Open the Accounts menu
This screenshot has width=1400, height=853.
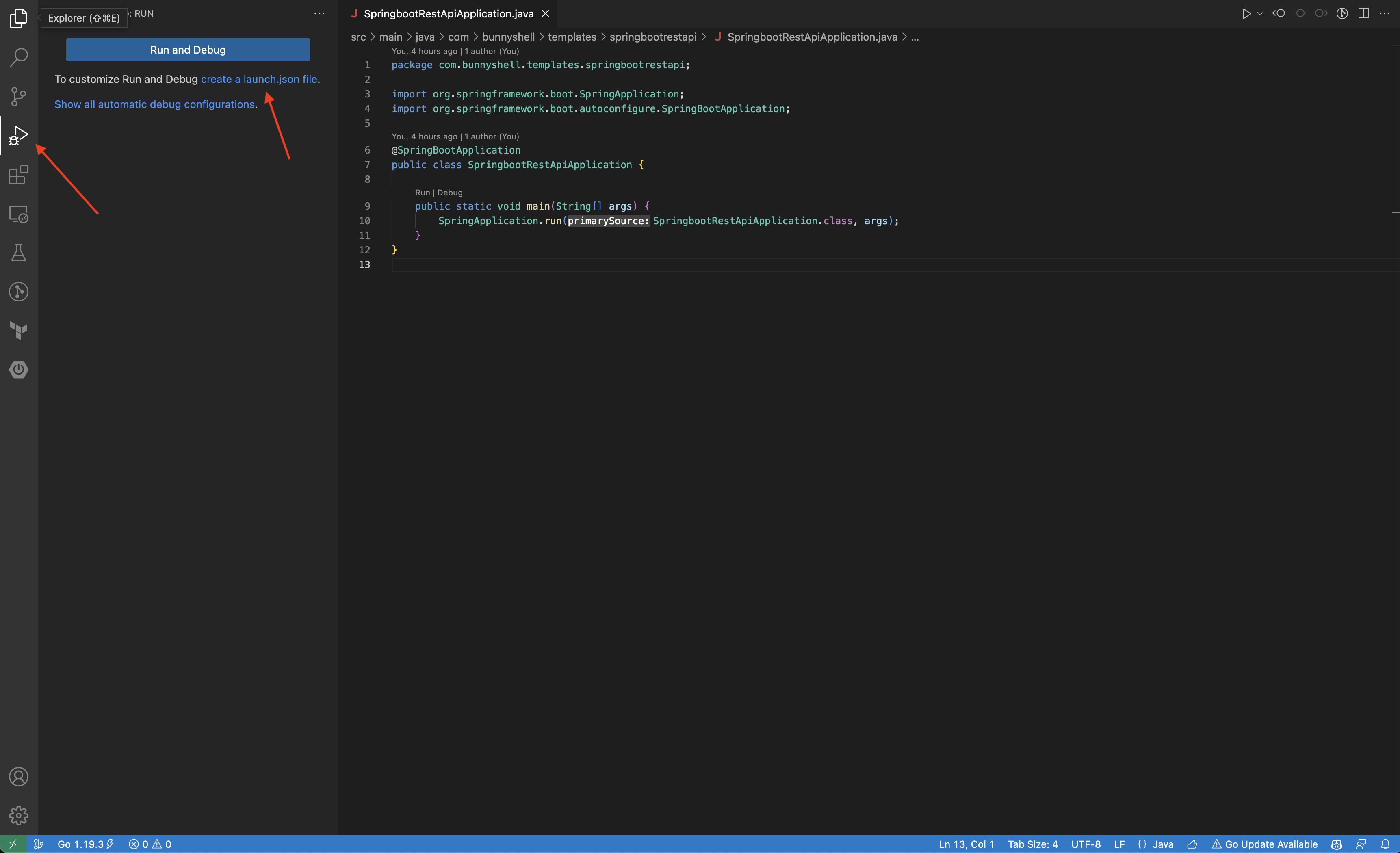pyautogui.click(x=19, y=776)
